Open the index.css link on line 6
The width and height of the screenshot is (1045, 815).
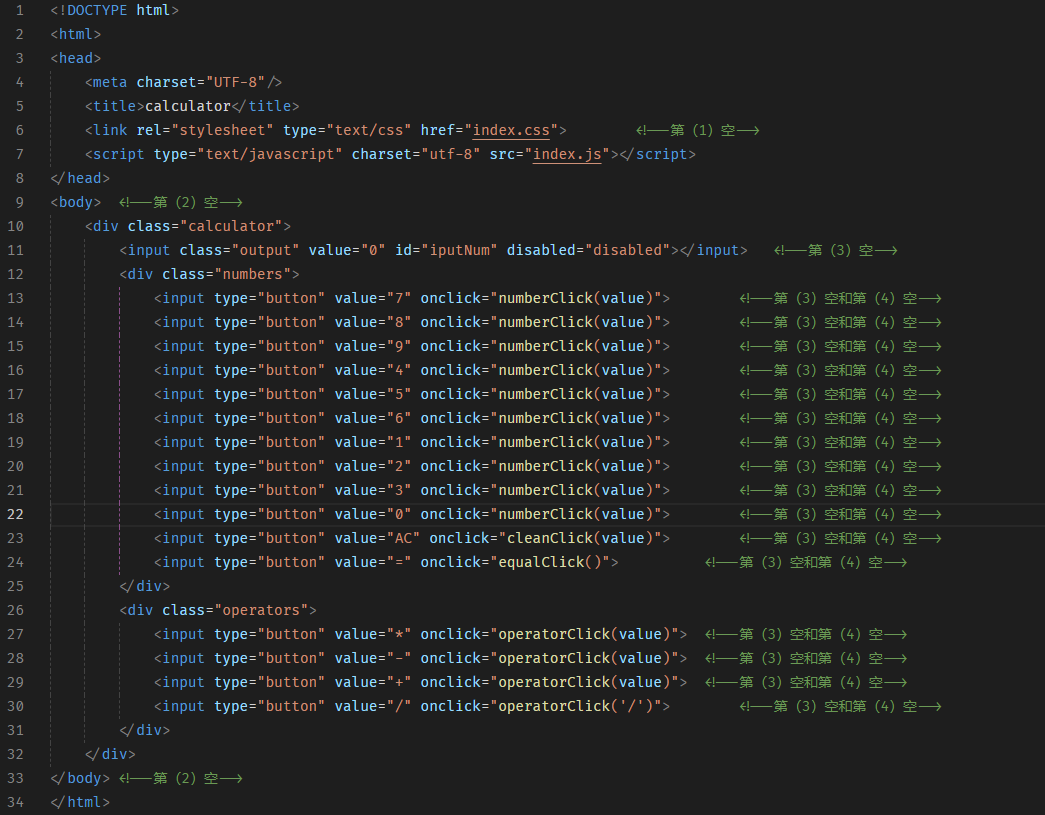click(x=511, y=130)
